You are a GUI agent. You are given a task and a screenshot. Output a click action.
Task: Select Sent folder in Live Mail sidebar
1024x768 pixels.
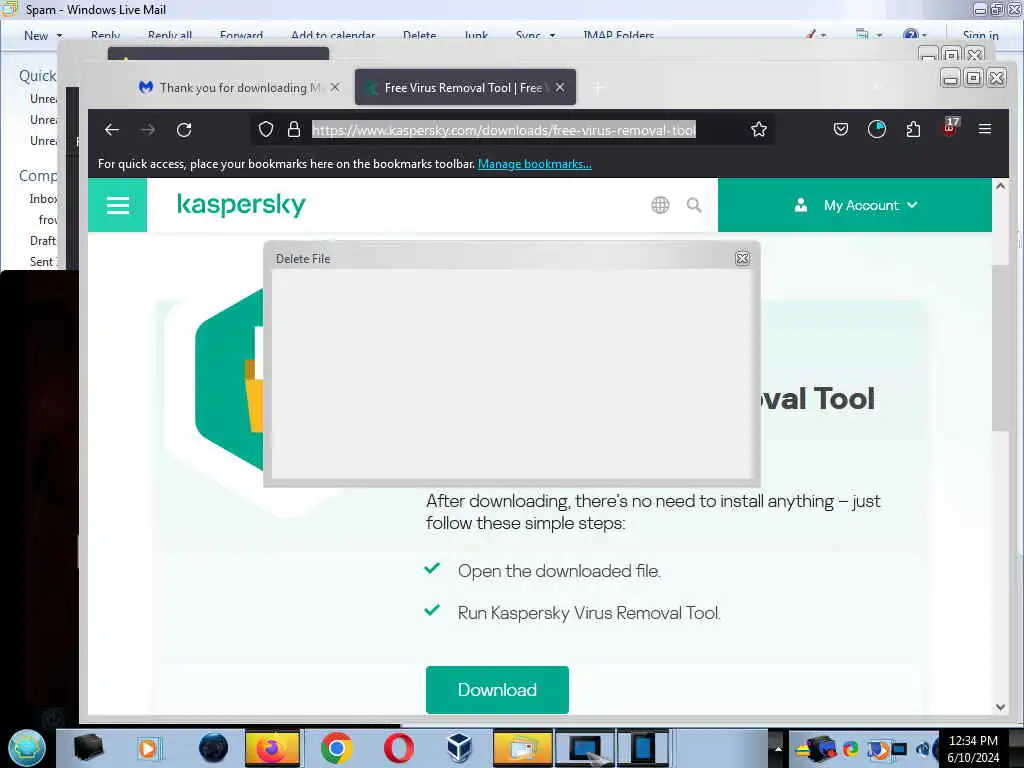tap(42, 261)
